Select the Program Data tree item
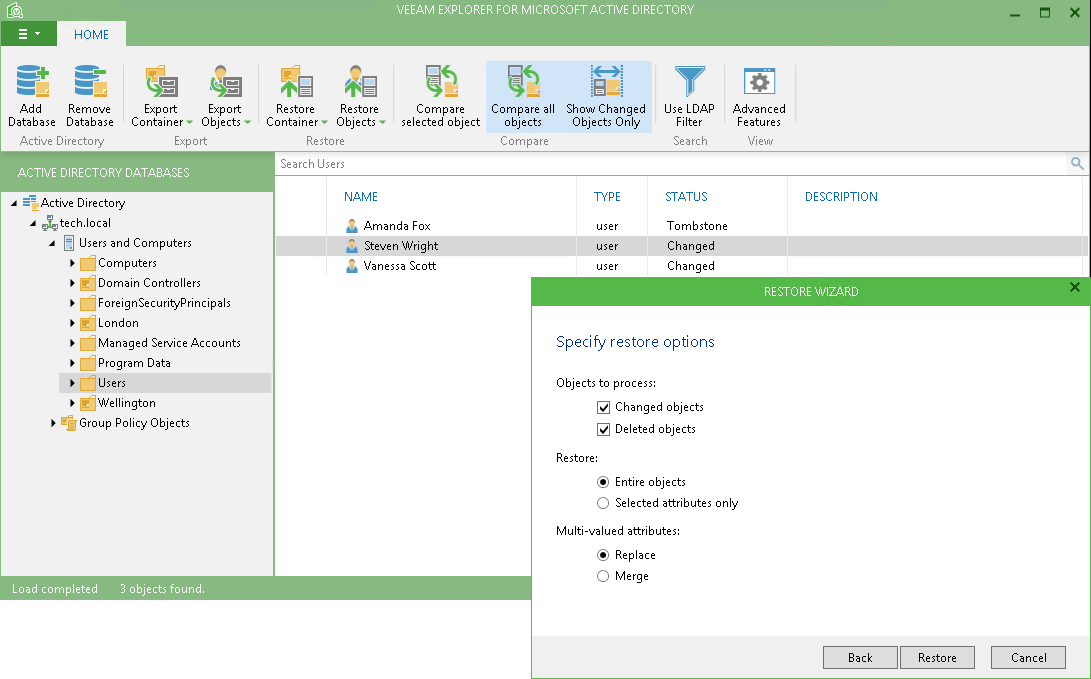Image resolution: width=1091 pixels, height=679 pixels. 134,363
